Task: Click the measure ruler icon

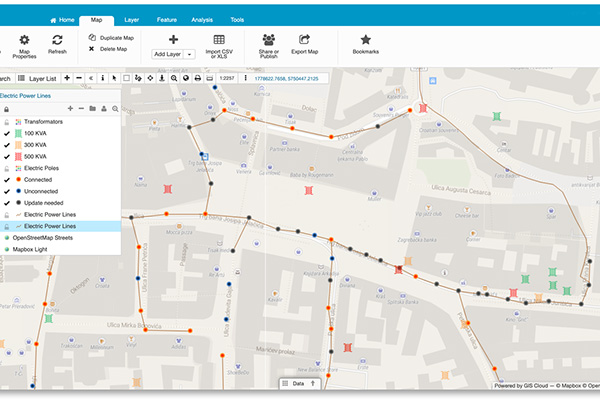Action: click(x=210, y=78)
